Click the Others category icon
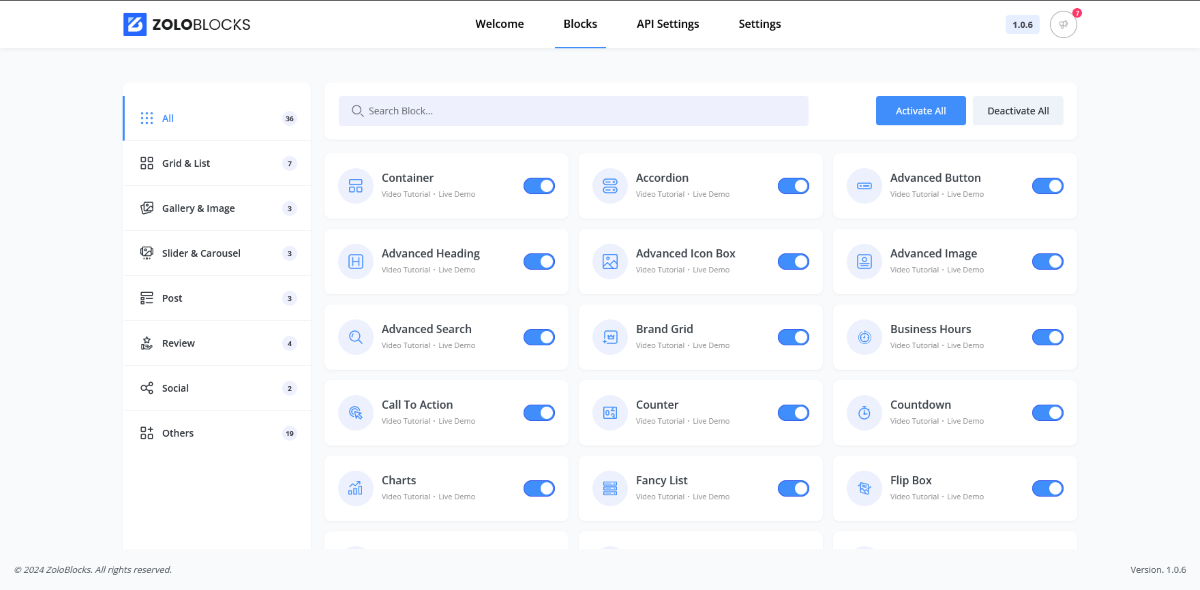Viewport: 1200px width, 590px height. tap(146, 433)
